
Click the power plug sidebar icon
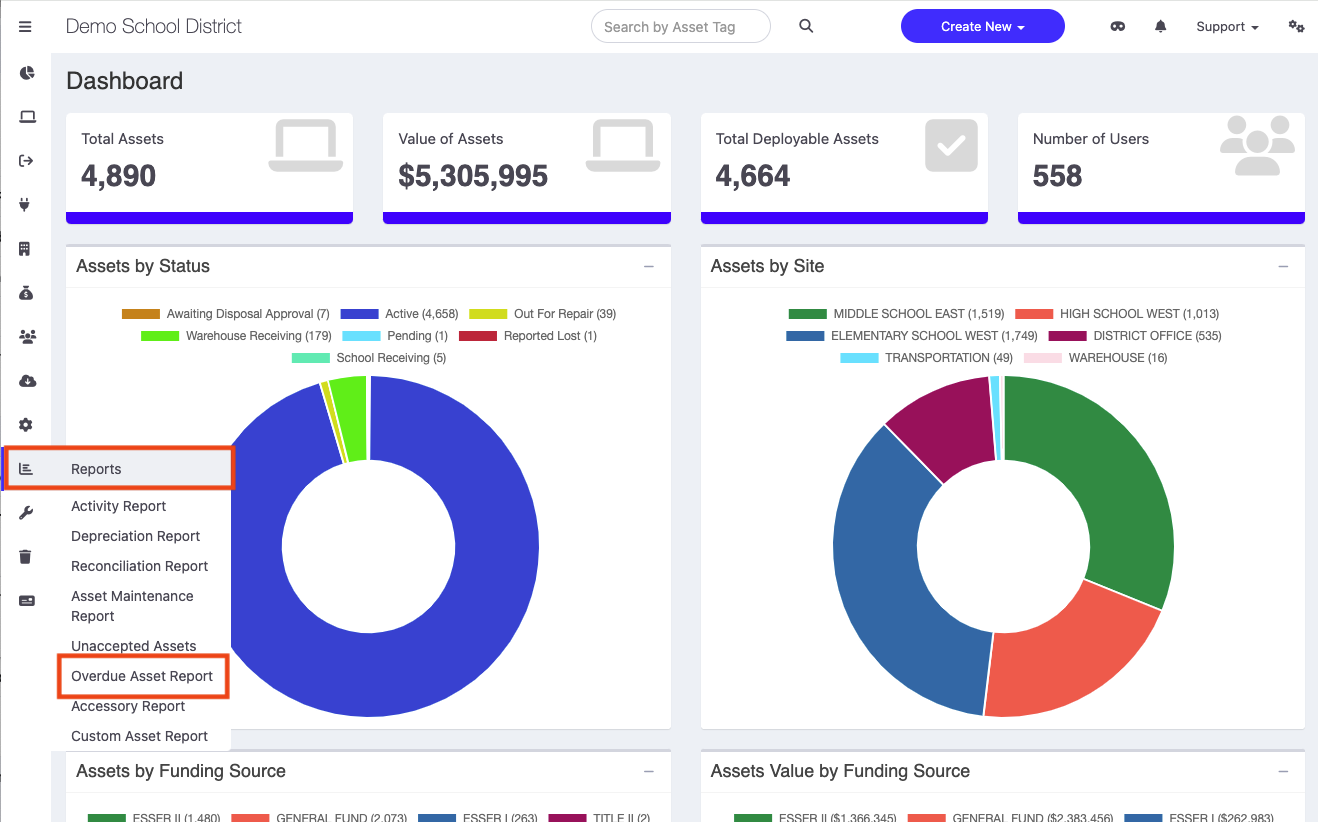tap(26, 205)
